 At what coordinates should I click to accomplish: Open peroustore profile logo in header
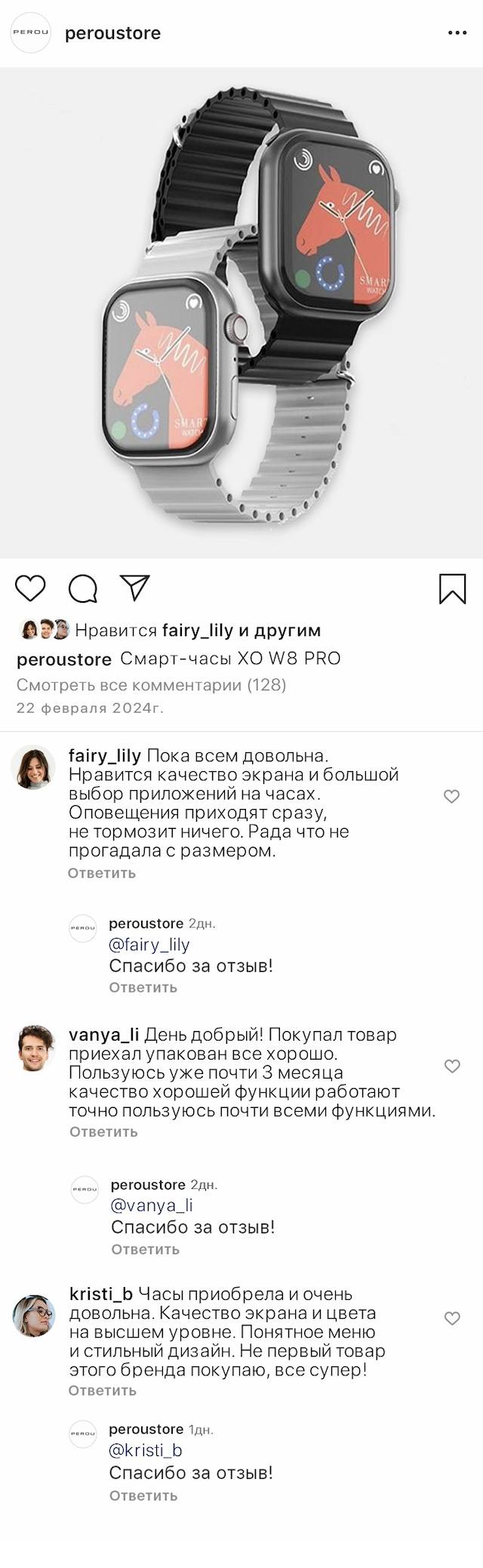click(30, 33)
